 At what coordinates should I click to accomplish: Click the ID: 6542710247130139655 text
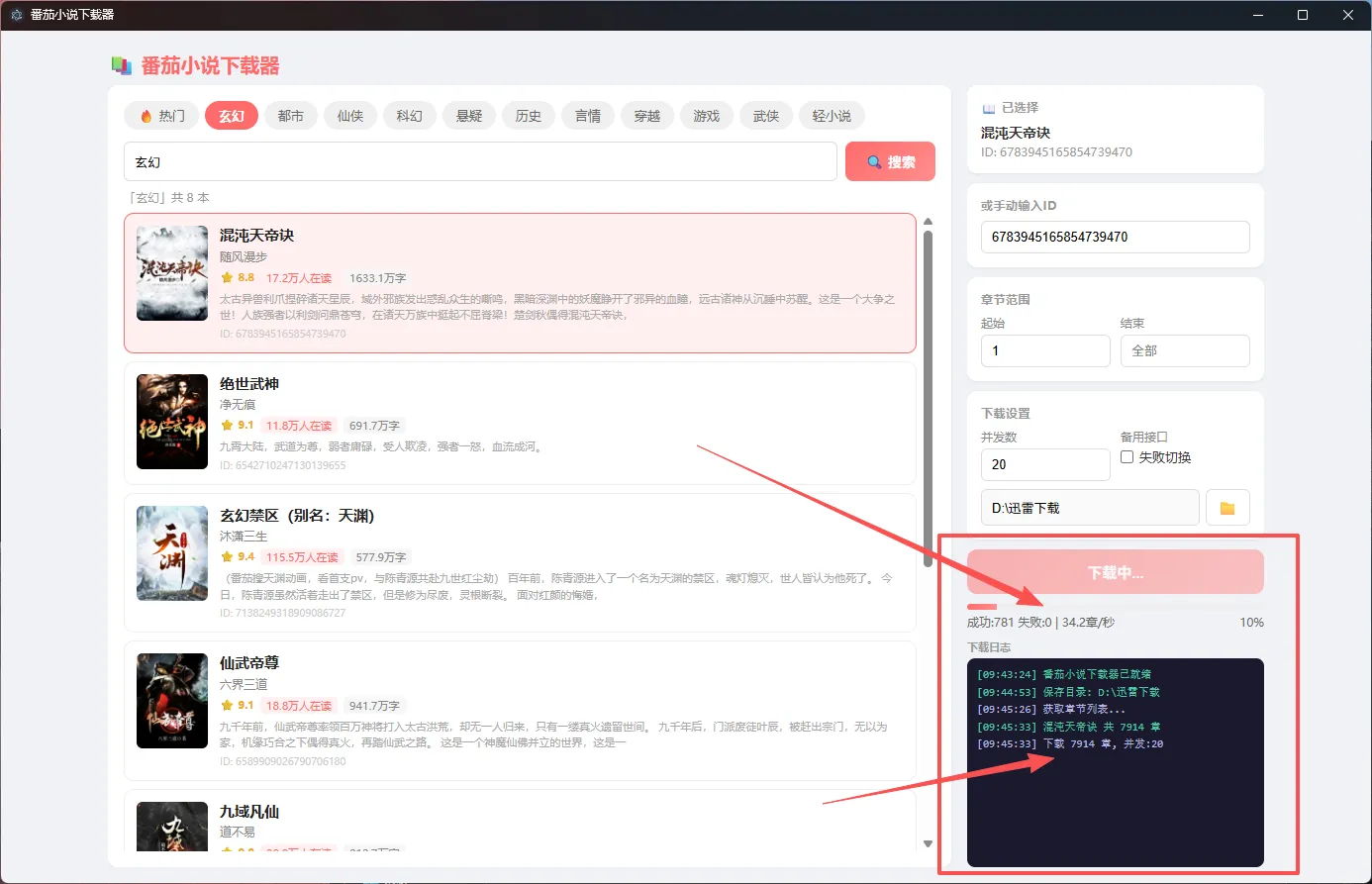tap(283, 465)
